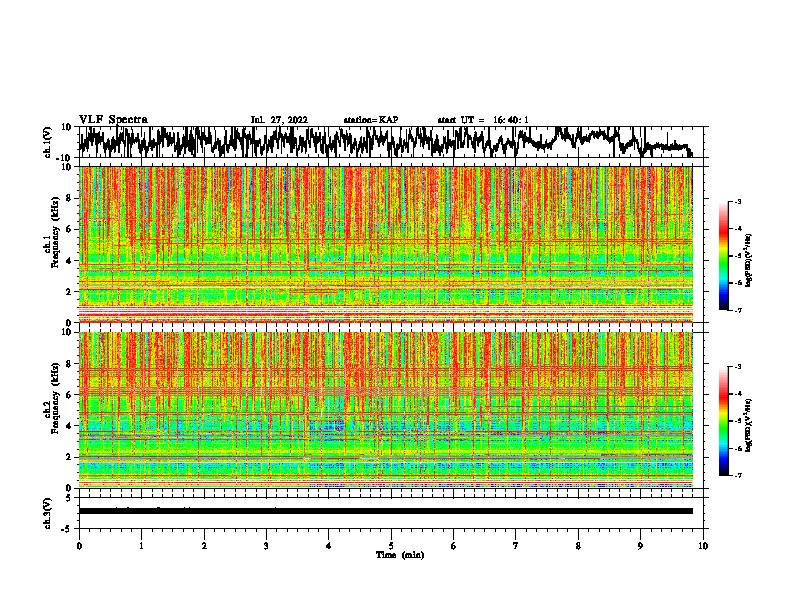Click the "ch.1(V)" waveform axis label
Image resolution: width=792 pixels, height=612 pixels.
click(48, 143)
